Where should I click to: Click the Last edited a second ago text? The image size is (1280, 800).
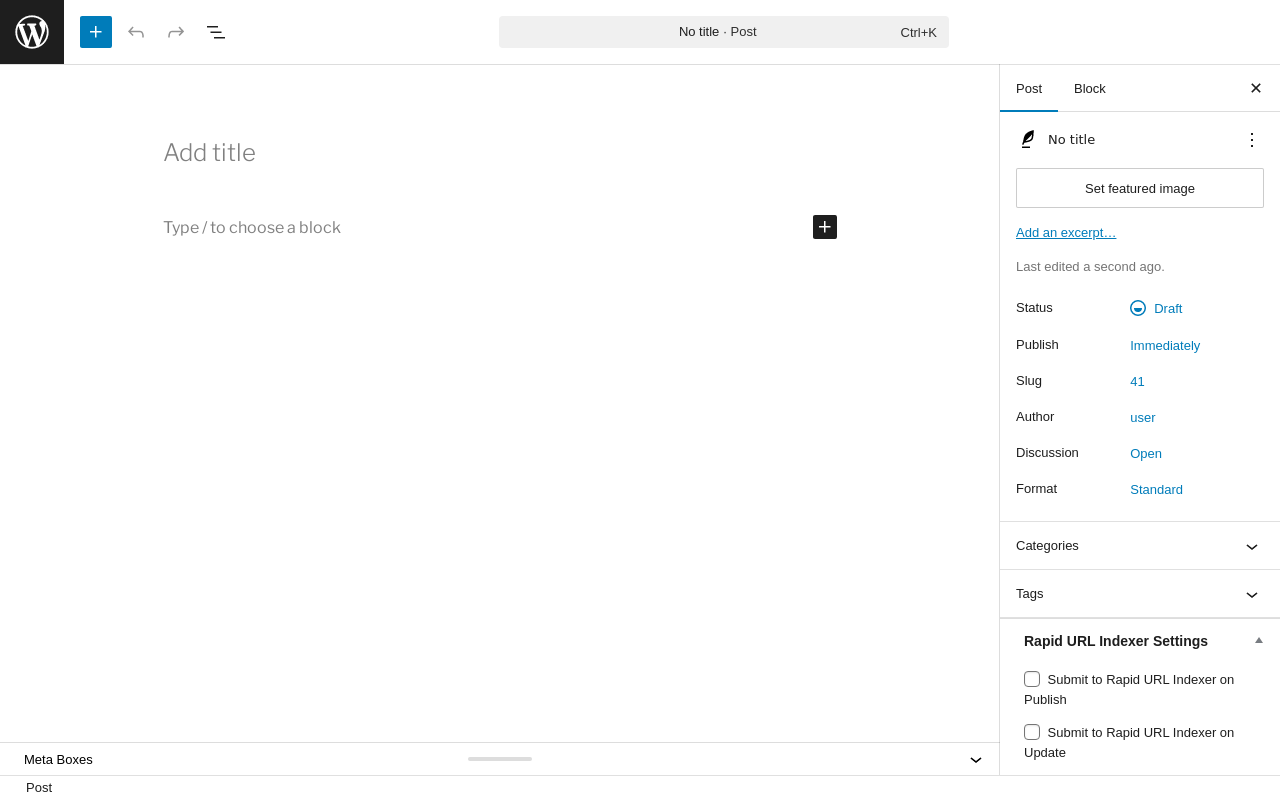point(1090,267)
